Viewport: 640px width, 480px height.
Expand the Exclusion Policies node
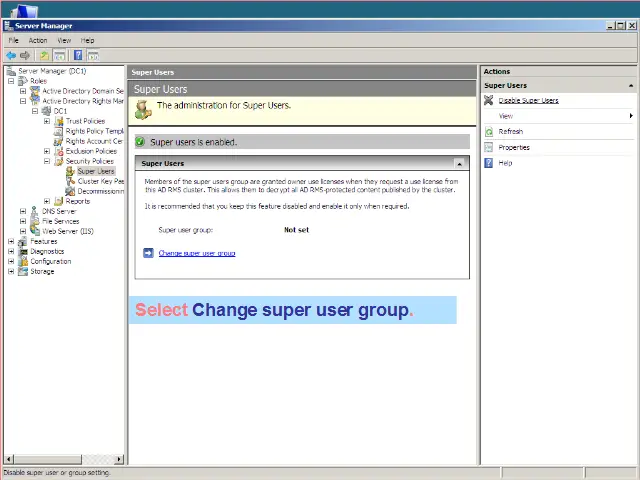pyautogui.click(x=47, y=151)
